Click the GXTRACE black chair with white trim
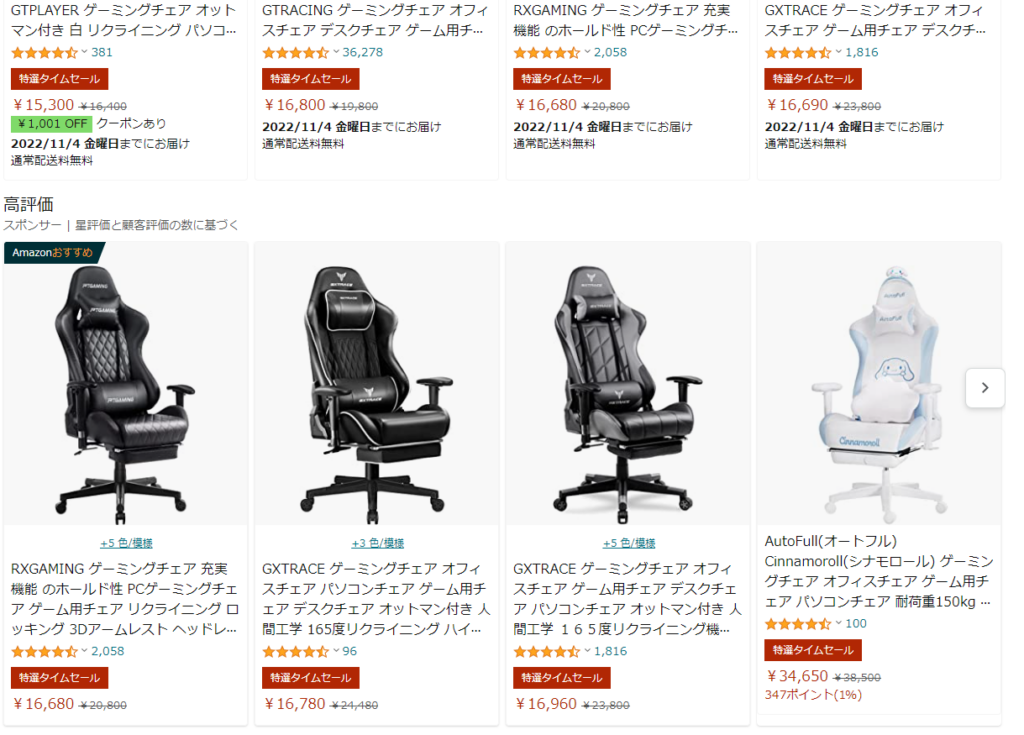 377,394
